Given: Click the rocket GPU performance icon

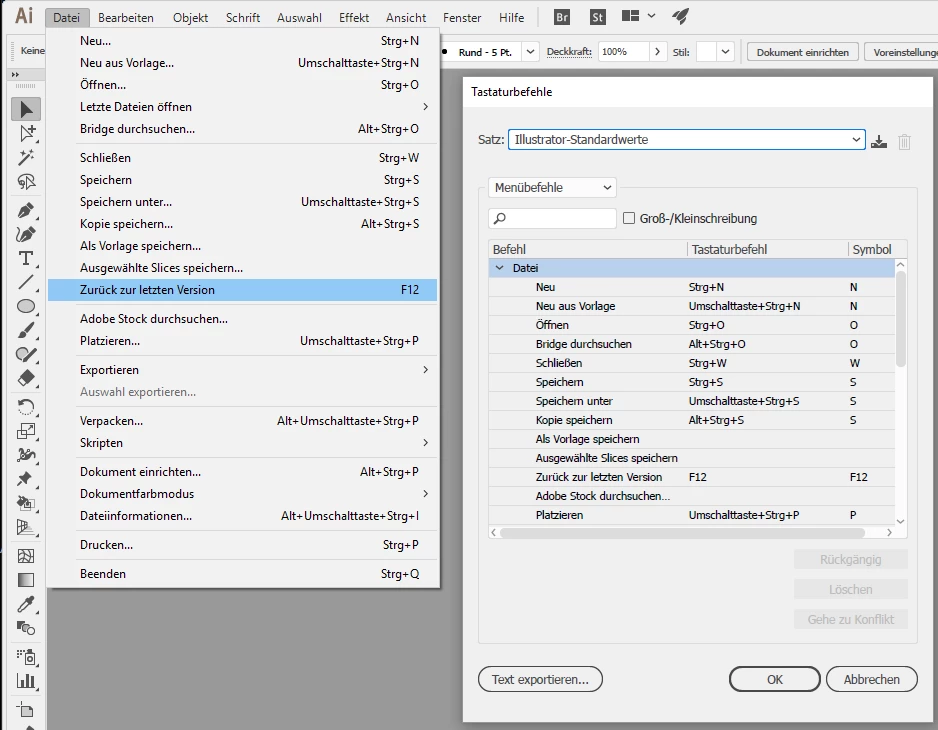Looking at the screenshot, I should 680,16.
